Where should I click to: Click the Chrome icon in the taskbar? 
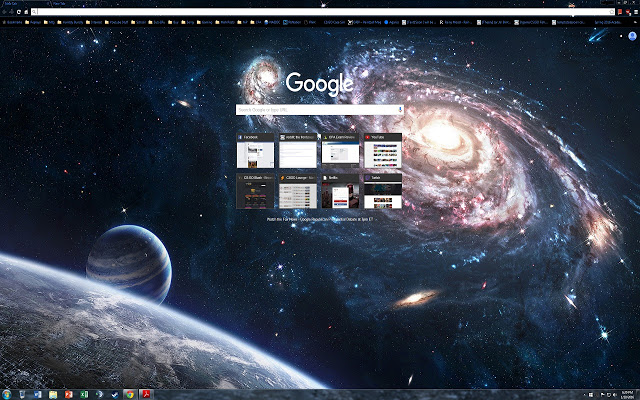click(x=130, y=394)
